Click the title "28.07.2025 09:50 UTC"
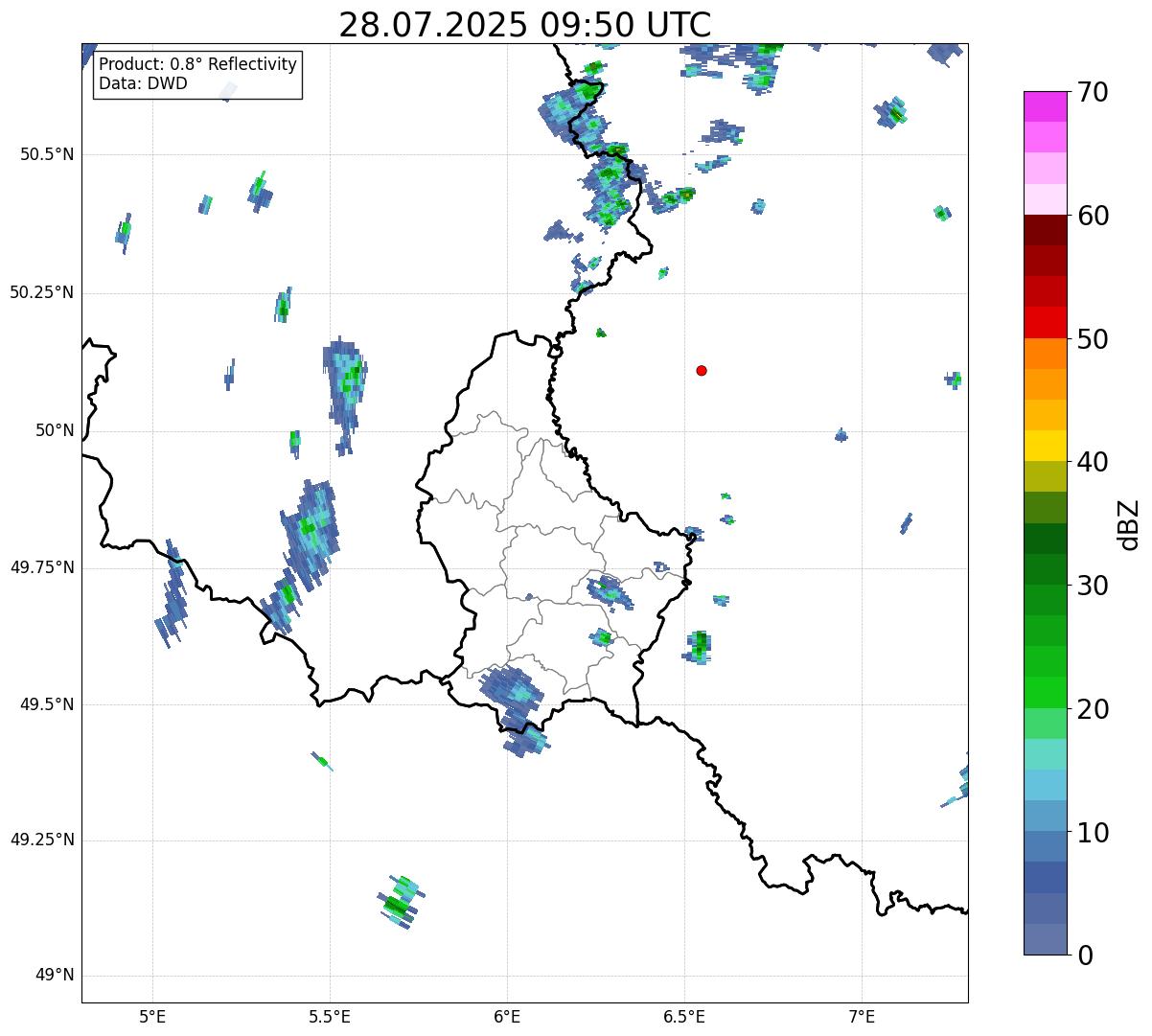1152x1036 pixels. tap(525, 25)
